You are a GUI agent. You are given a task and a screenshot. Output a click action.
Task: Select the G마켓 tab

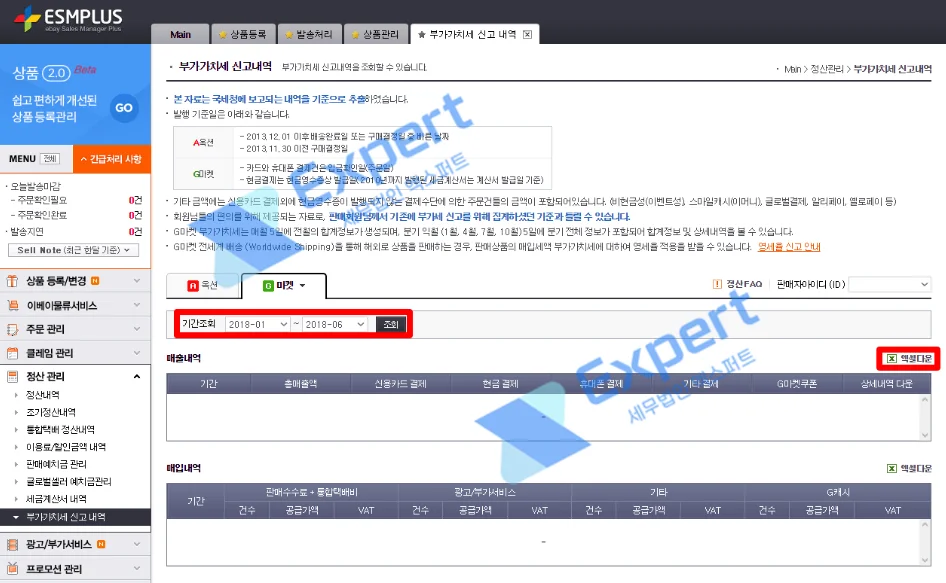coord(284,285)
